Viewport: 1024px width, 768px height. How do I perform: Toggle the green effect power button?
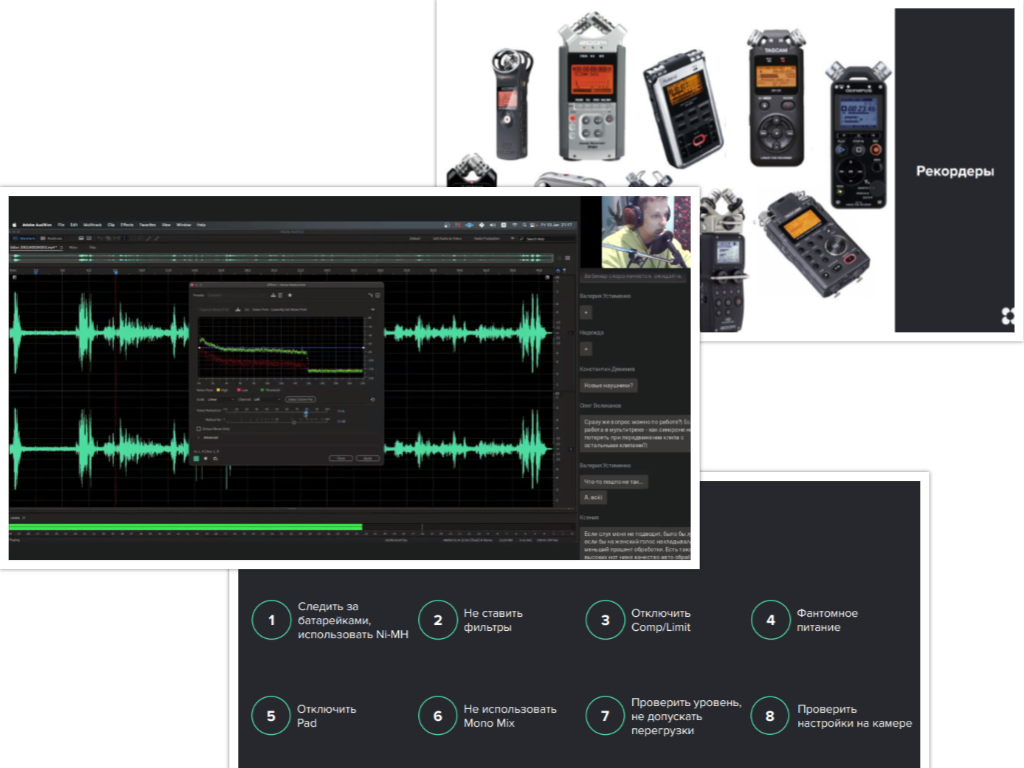[x=197, y=458]
